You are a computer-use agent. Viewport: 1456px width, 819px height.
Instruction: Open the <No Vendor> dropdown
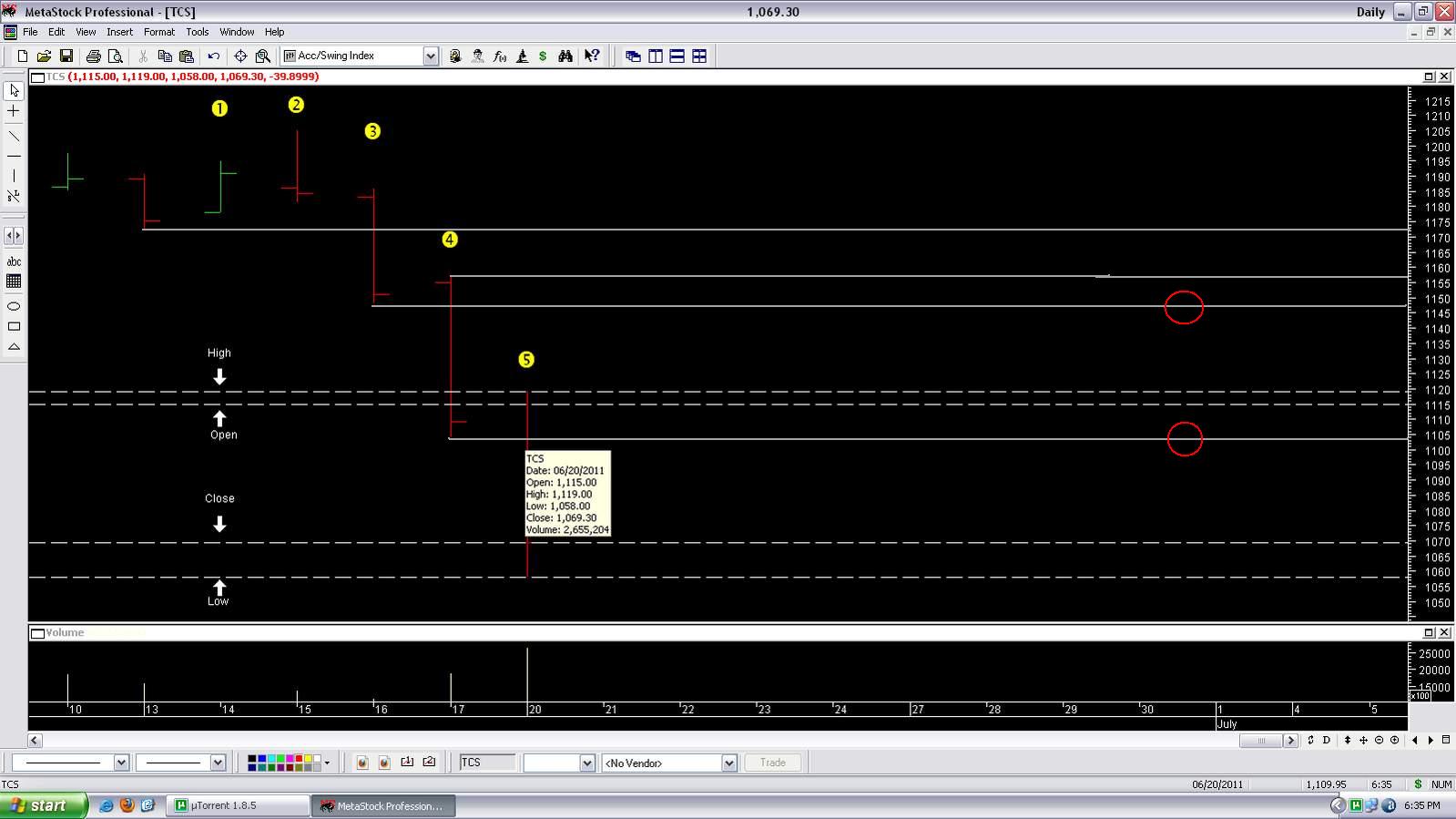(729, 763)
